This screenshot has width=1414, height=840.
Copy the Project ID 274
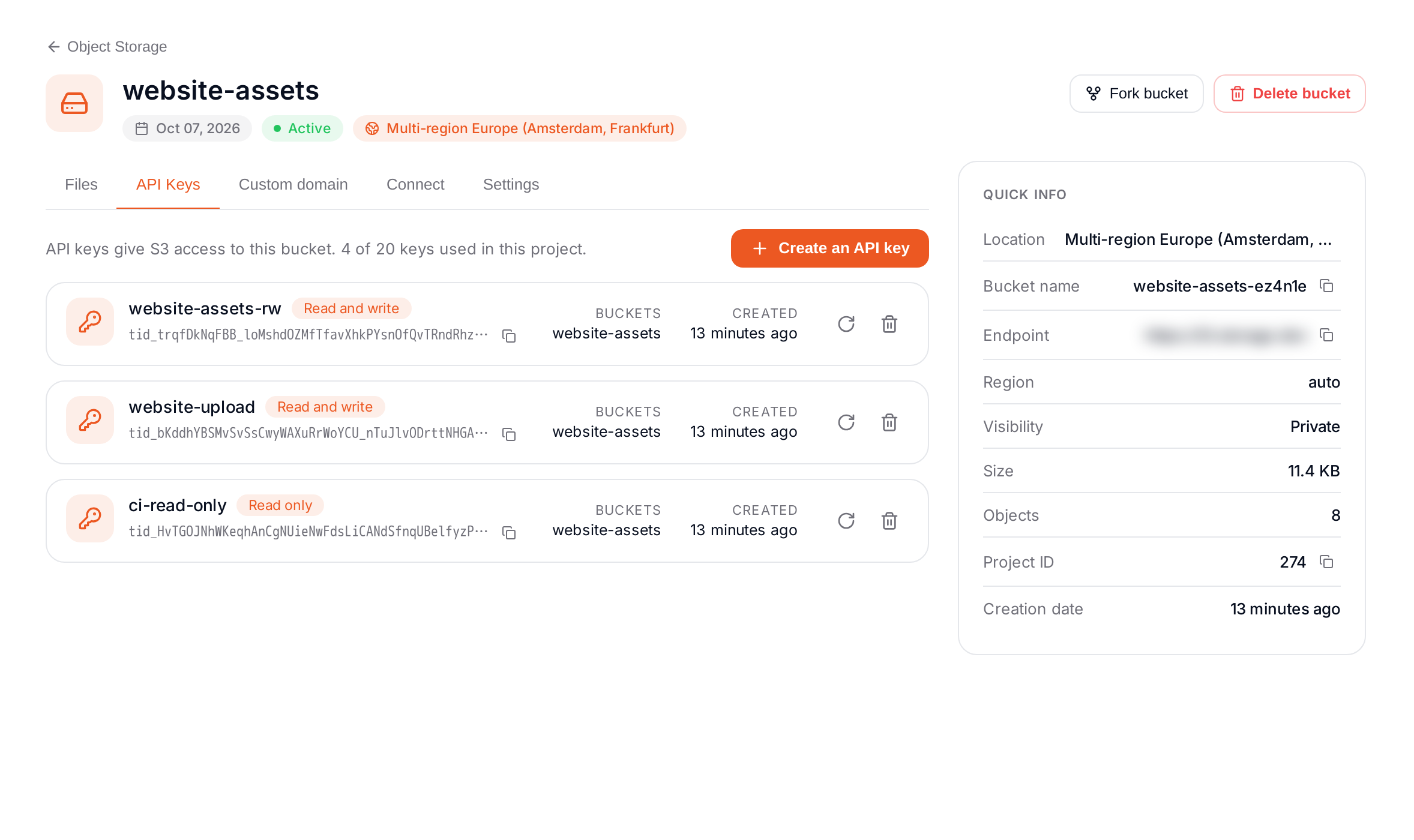[1326, 562]
